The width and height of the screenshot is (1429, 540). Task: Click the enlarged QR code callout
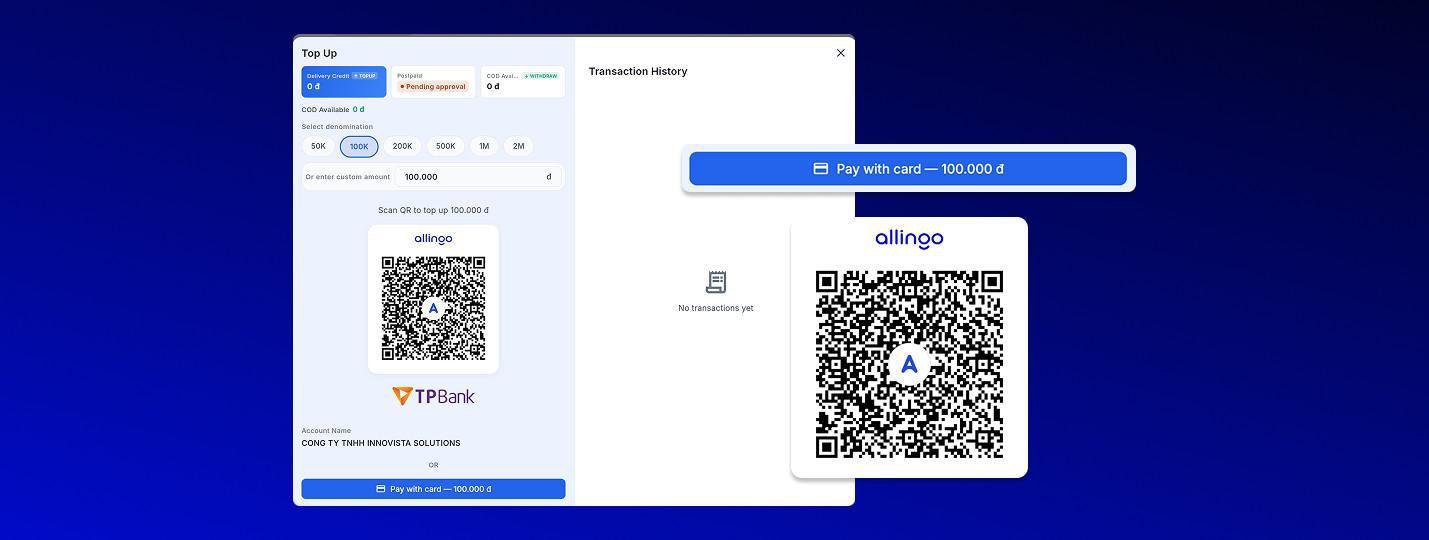[909, 364]
